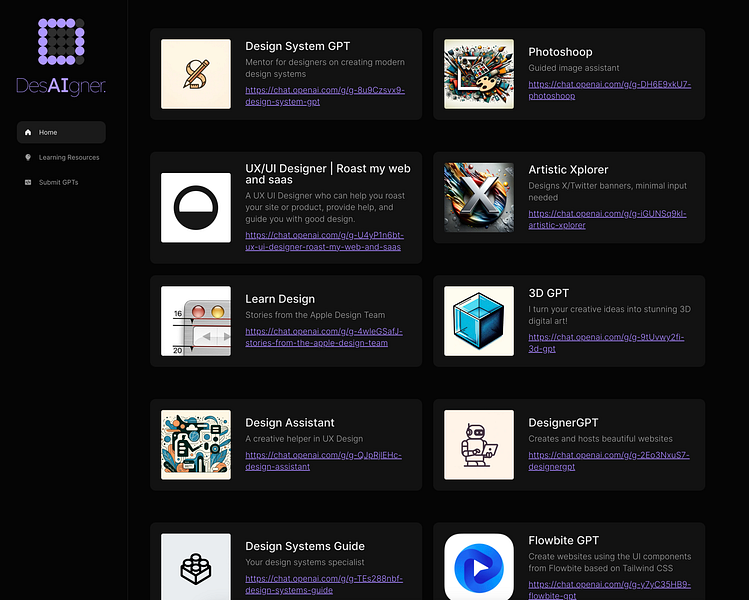Click the 3D GPT title
This screenshot has height=600, width=749.
point(548,293)
